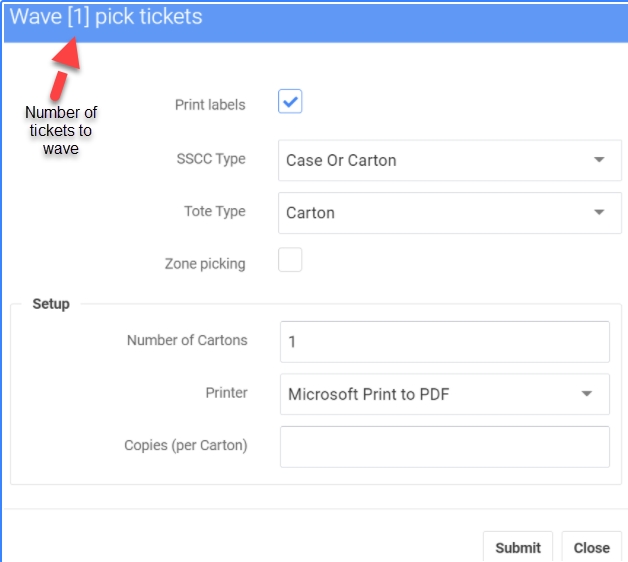Screen dimensions: 628x562
Task: Focus the Copies (per Carton) input
Action: pyautogui.click(x=444, y=447)
